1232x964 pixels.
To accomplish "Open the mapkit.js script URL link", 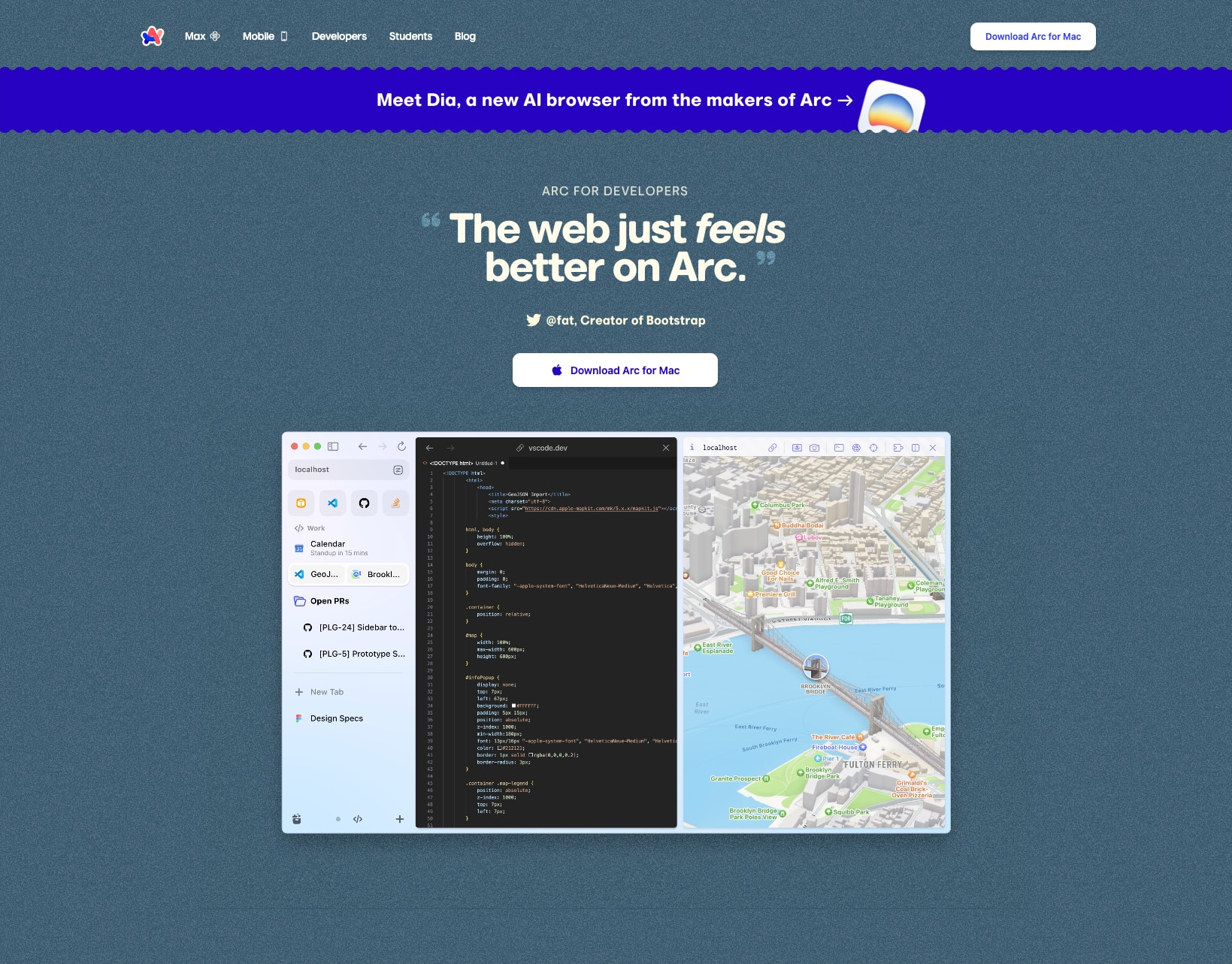I will tap(592, 509).
